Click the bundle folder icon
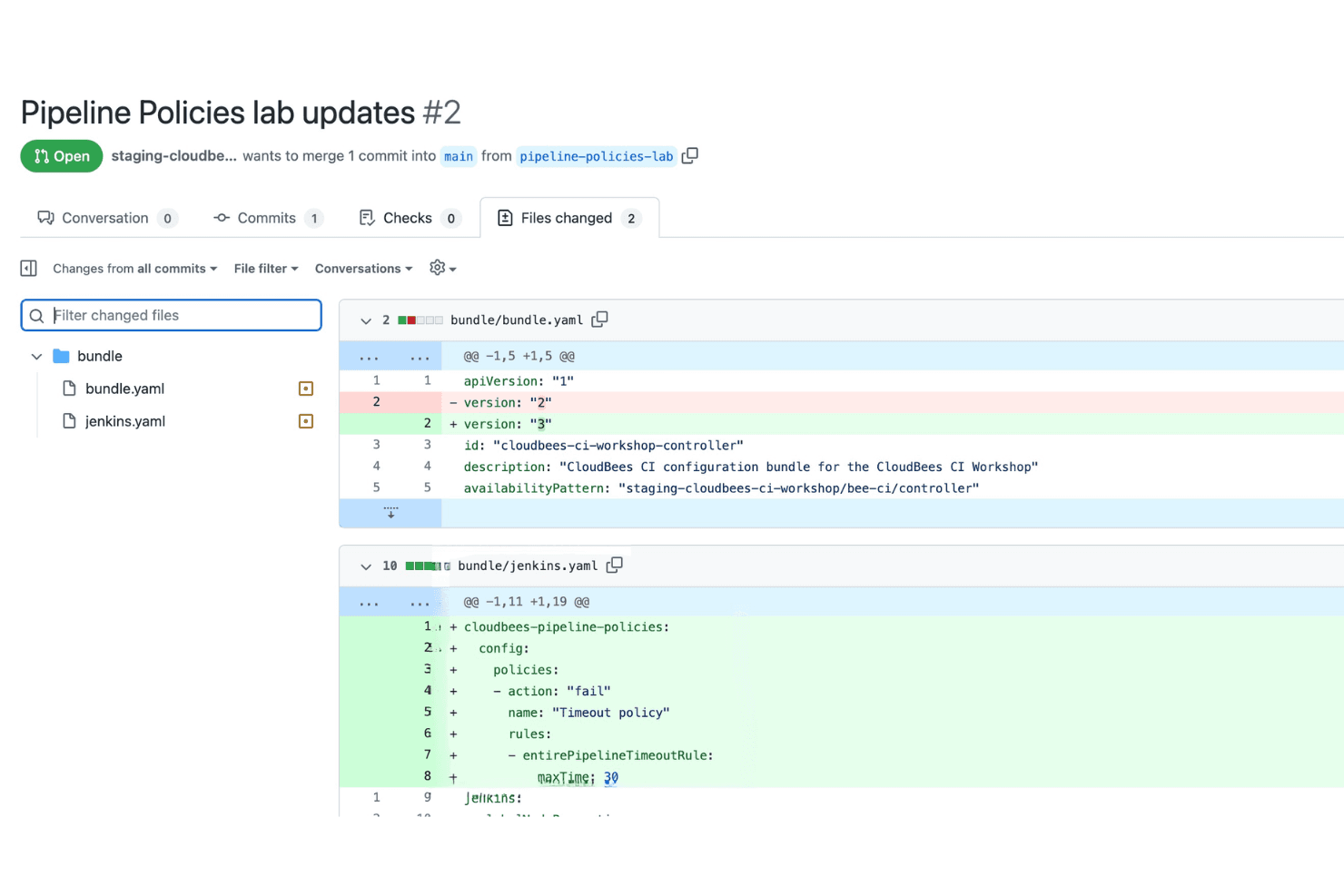 coord(62,356)
